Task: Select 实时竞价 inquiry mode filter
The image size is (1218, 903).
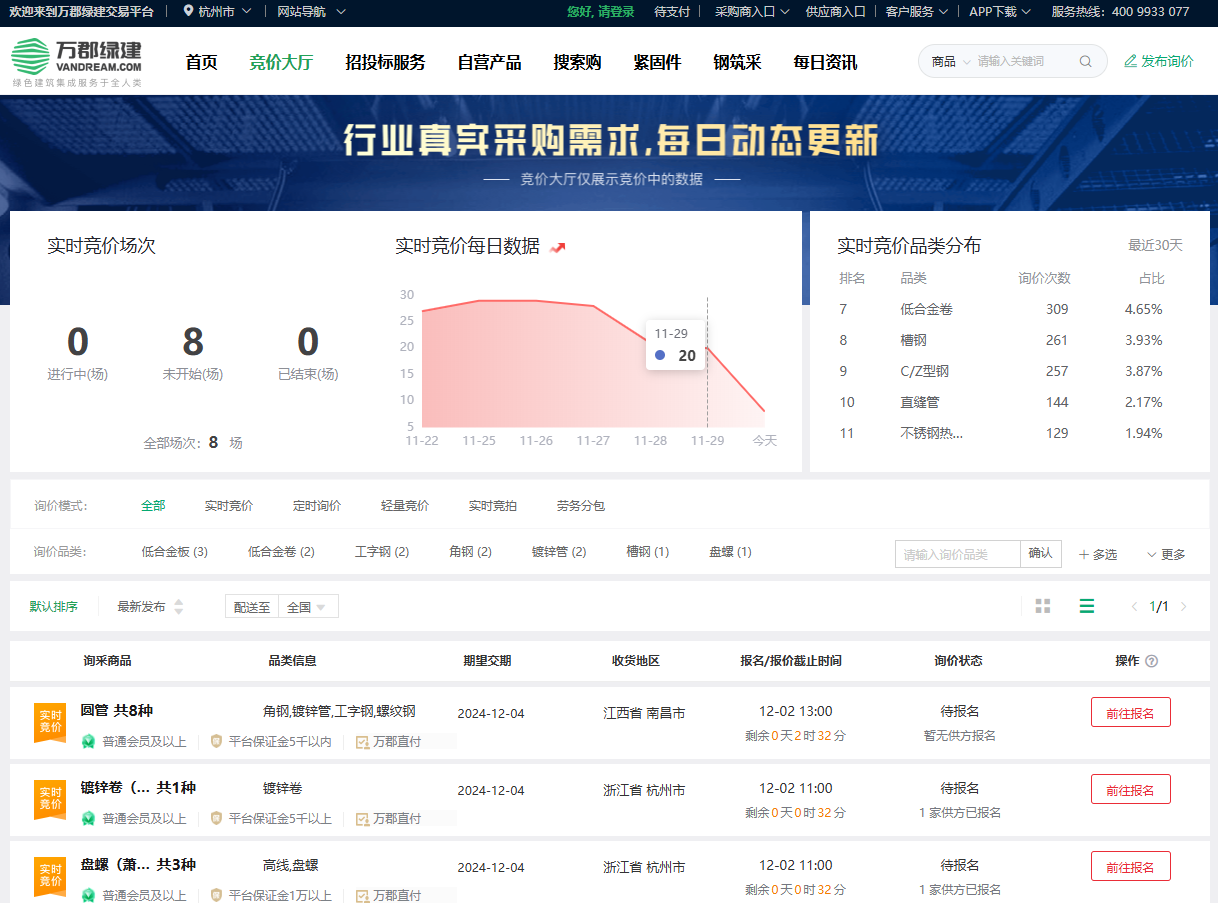Action: coord(229,506)
